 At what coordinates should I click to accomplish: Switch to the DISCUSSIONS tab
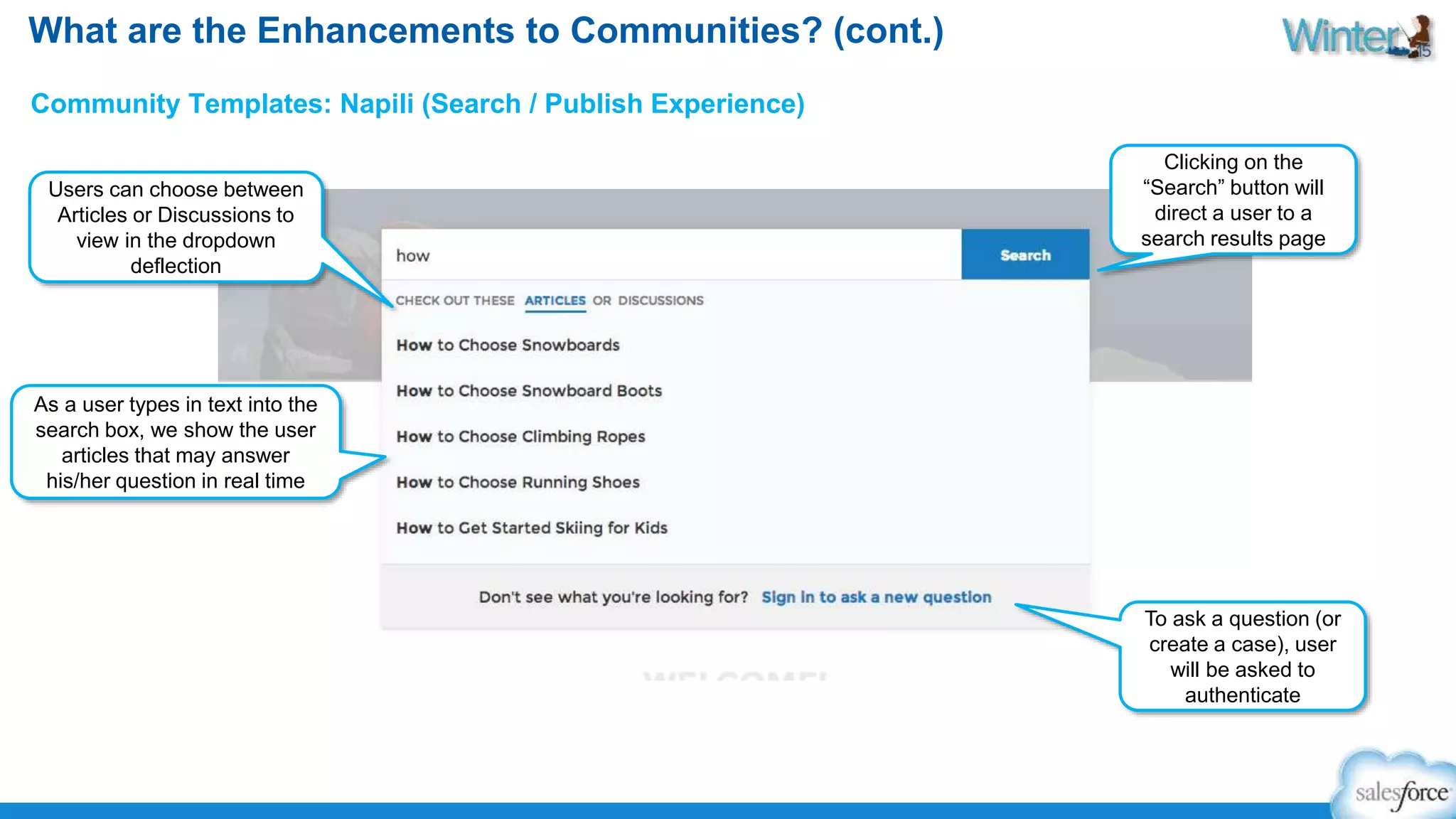tap(660, 301)
